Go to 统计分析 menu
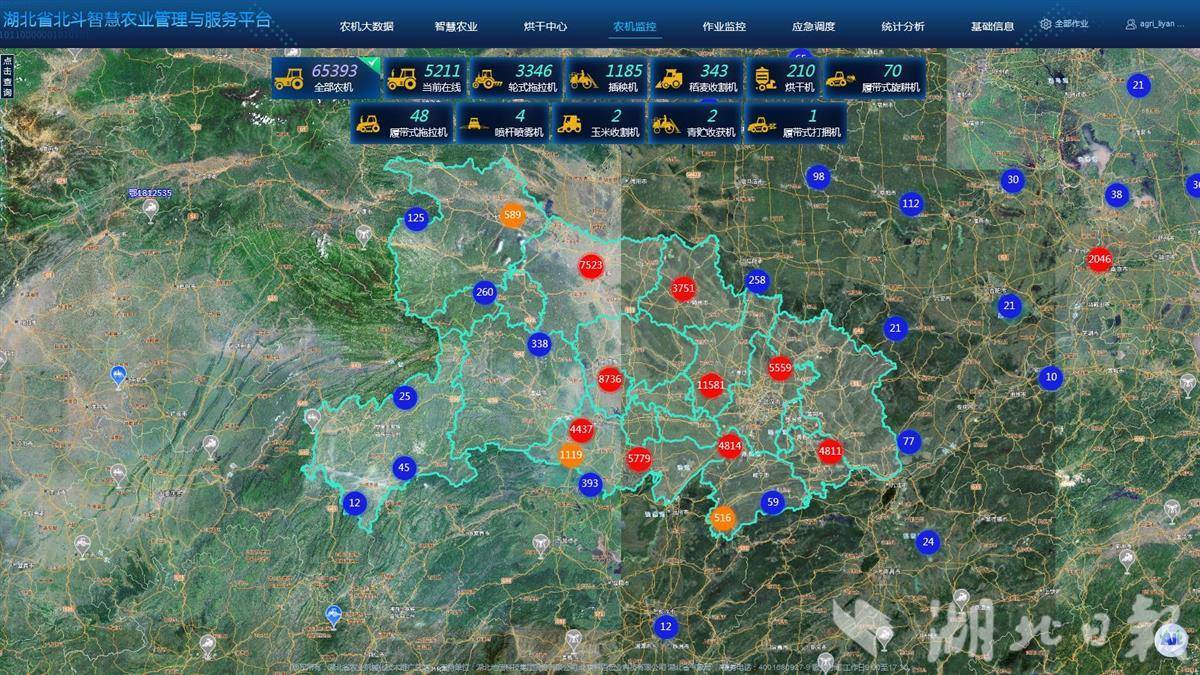The image size is (1200, 675). (x=903, y=26)
